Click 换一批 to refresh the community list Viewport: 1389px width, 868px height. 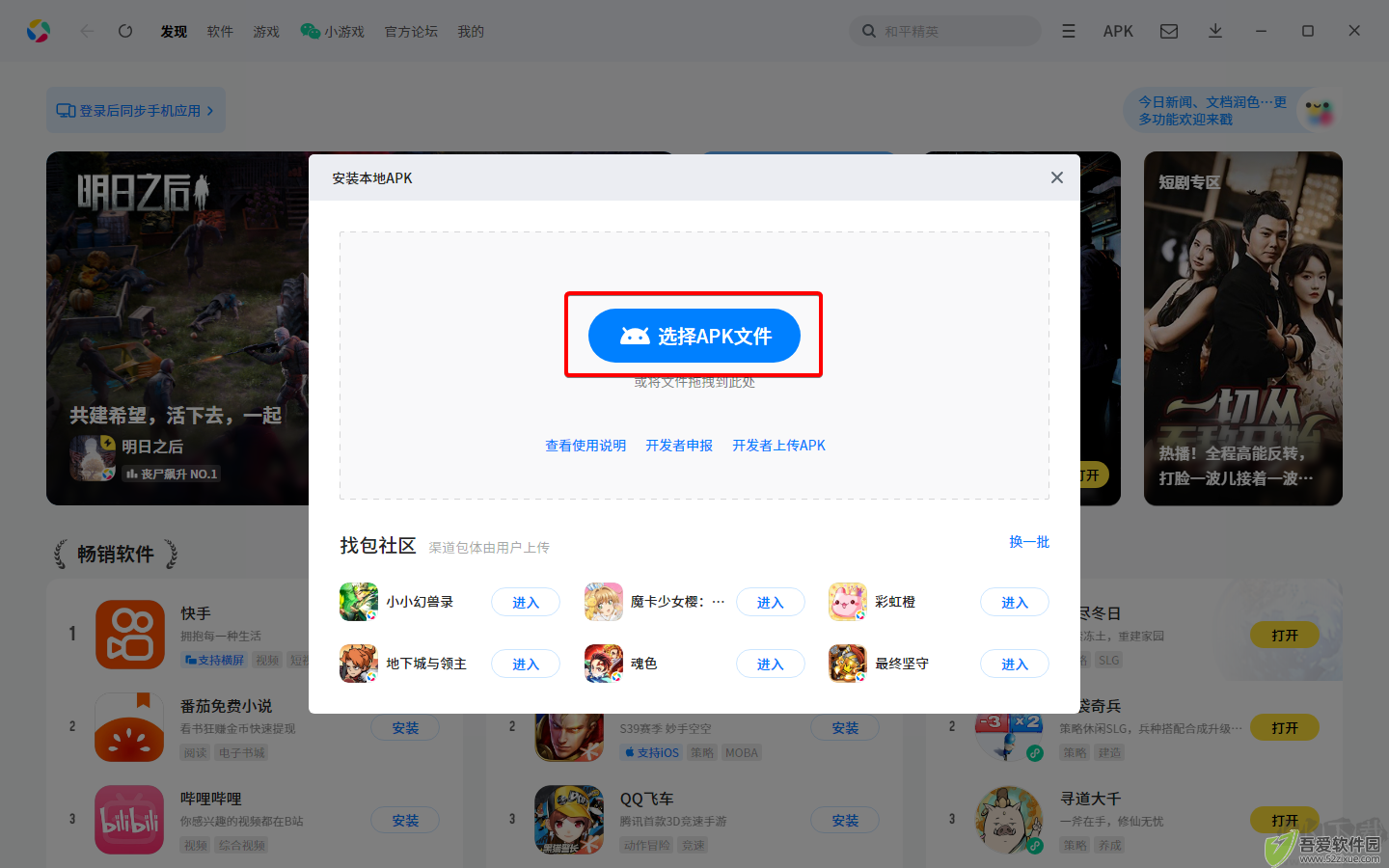coord(1029,542)
